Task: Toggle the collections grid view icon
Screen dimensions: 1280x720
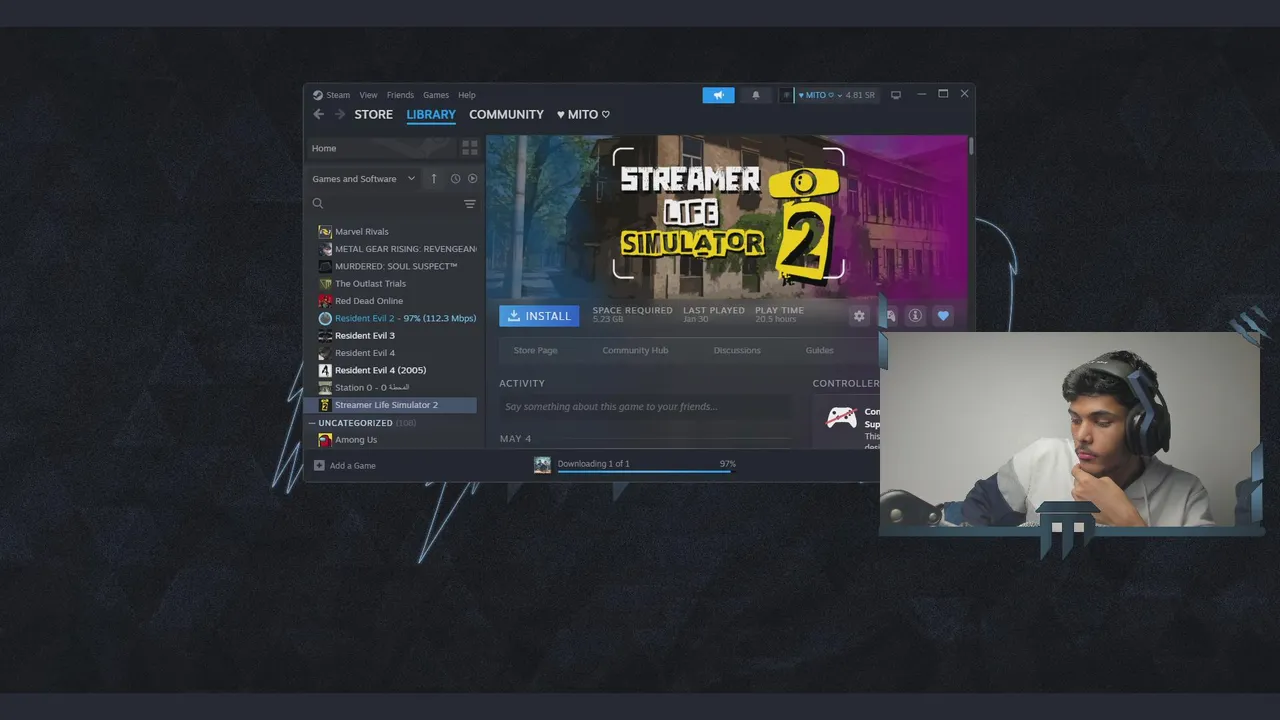Action: pyautogui.click(x=470, y=148)
